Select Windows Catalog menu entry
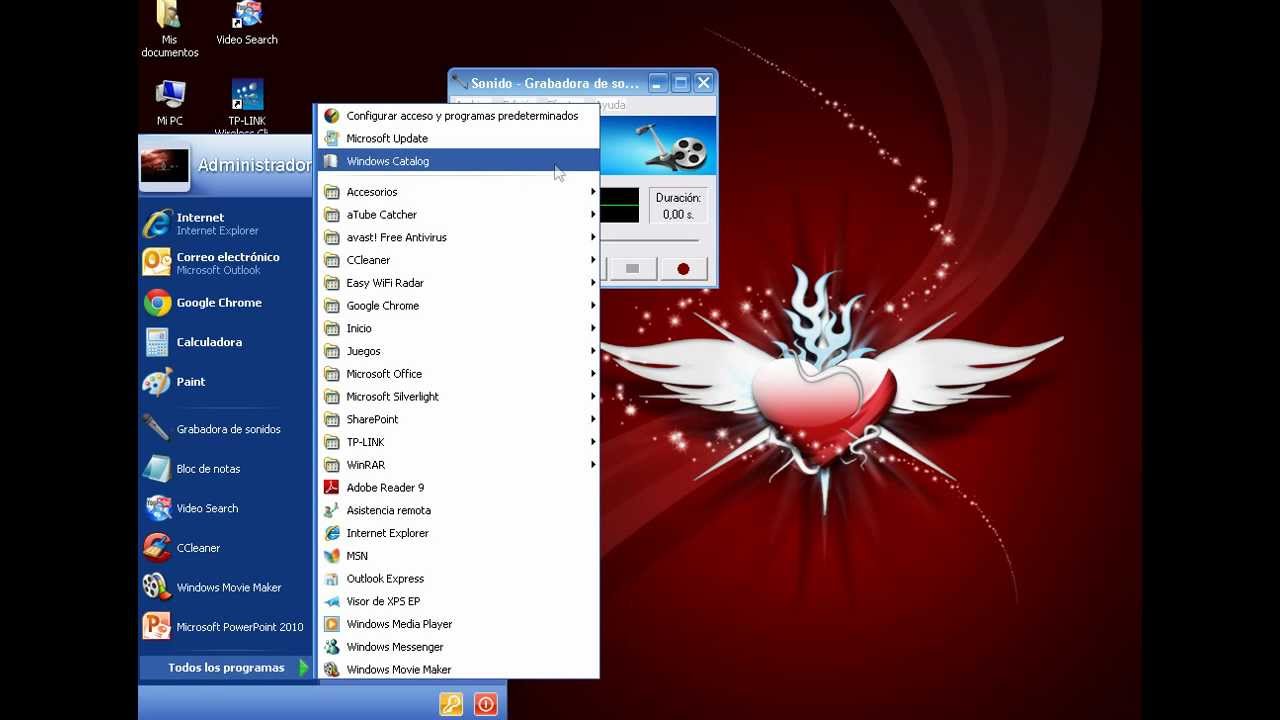The image size is (1280, 720). click(458, 161)
